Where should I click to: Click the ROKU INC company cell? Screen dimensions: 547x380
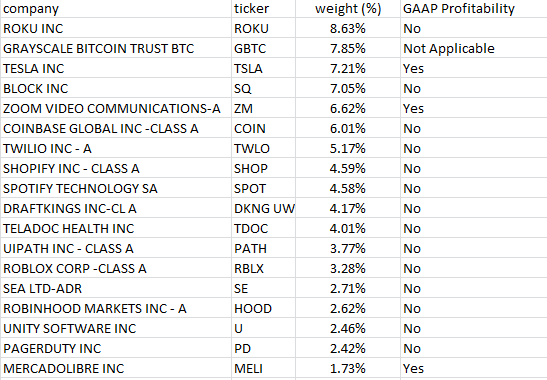[116, 28]
